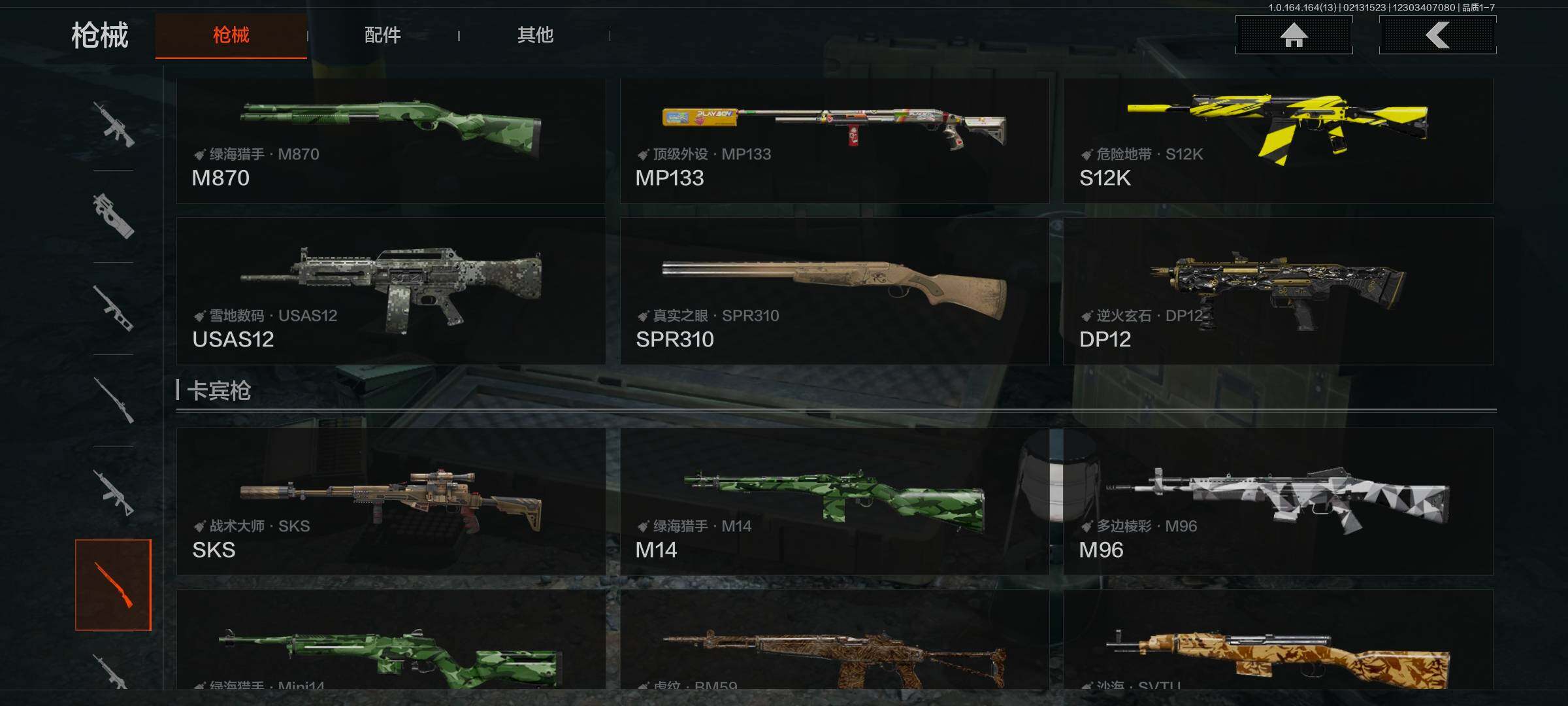This screenshot has width=1568, height=706.
Task: Select the P90 submachine gun category icon
Action: pos(113,216)
